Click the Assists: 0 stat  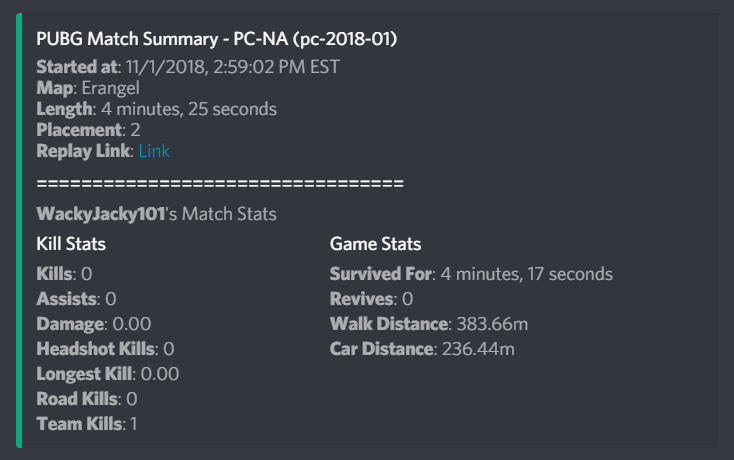click(x=76, y=299)
